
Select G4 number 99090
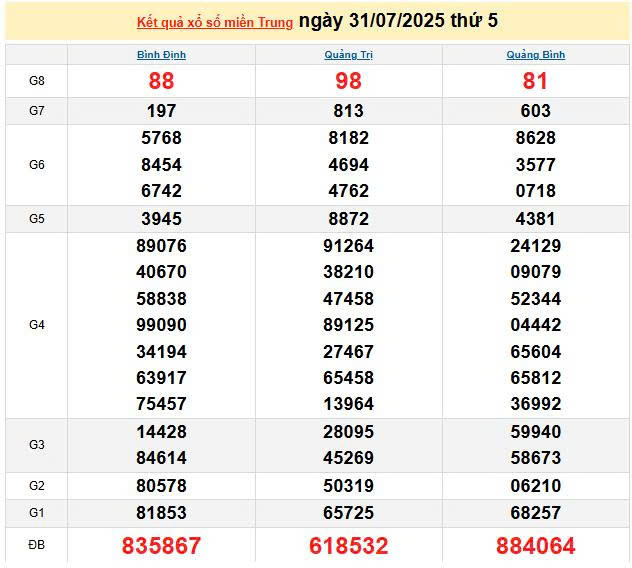(x=161, y=325)
